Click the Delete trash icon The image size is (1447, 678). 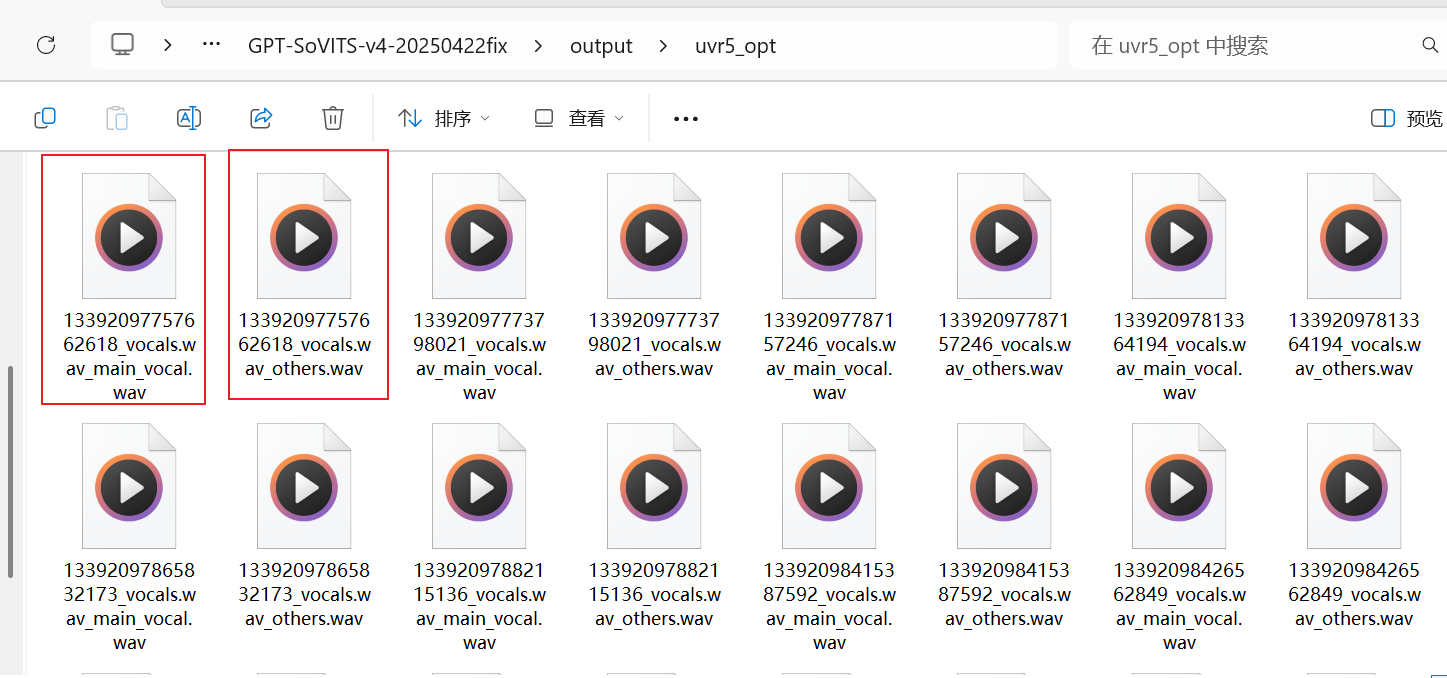333,118
